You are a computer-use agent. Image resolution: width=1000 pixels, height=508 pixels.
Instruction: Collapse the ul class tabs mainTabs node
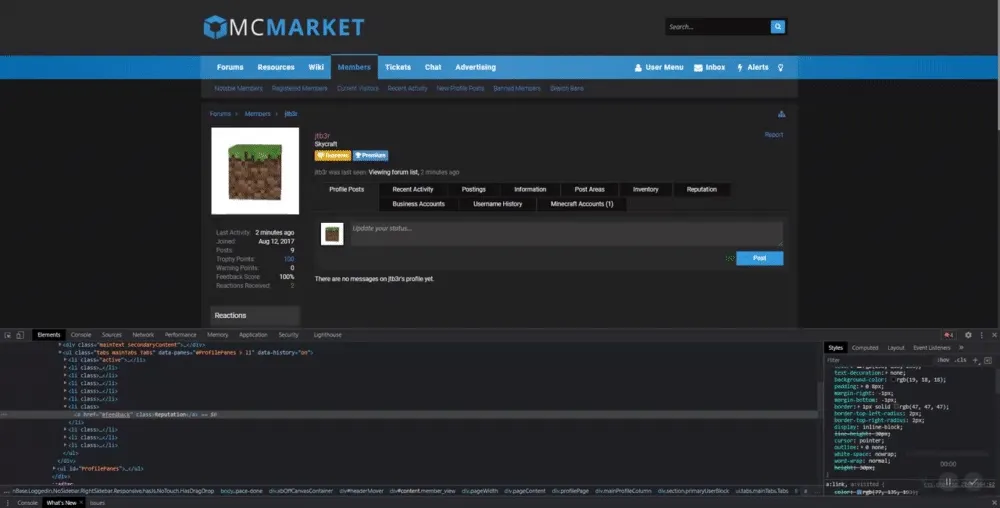point(60,352)
